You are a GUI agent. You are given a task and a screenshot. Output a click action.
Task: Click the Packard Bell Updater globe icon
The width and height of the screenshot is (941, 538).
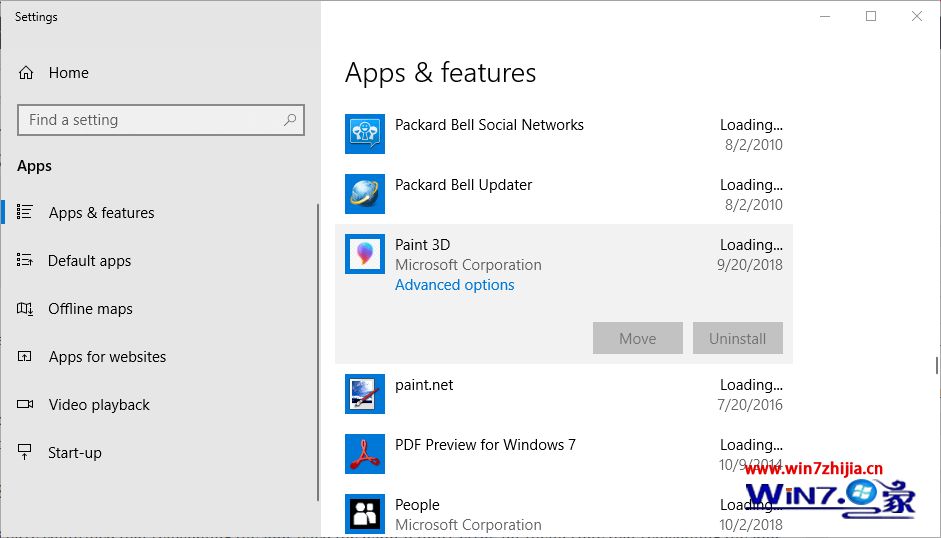(365, 194)
